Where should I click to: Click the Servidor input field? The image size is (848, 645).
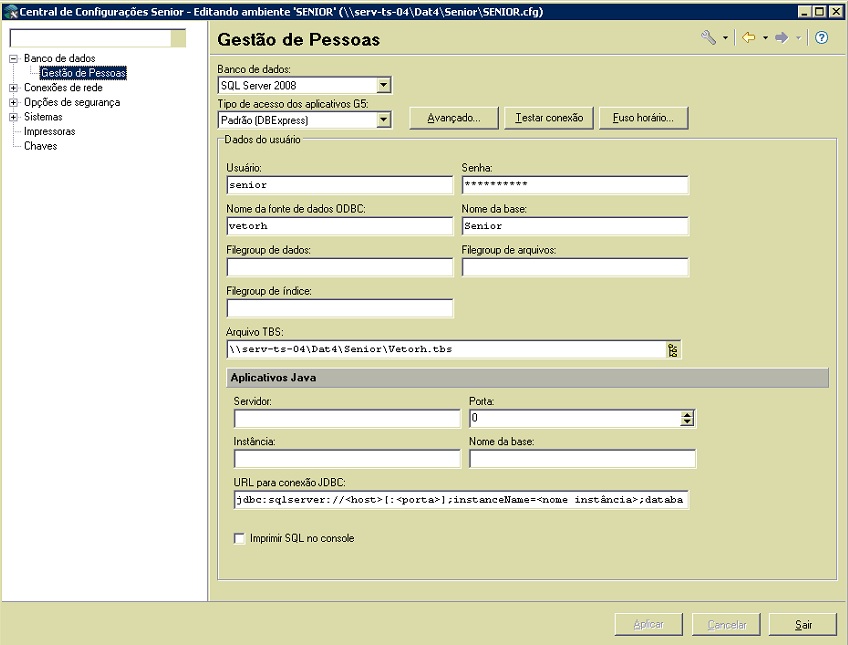[346, 418]
